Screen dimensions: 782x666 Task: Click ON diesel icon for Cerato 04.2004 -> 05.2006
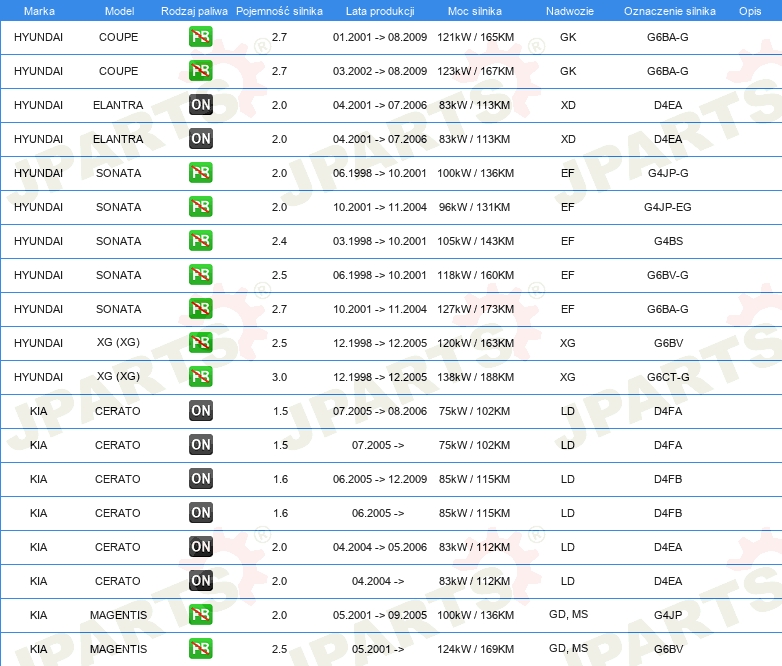200,546
